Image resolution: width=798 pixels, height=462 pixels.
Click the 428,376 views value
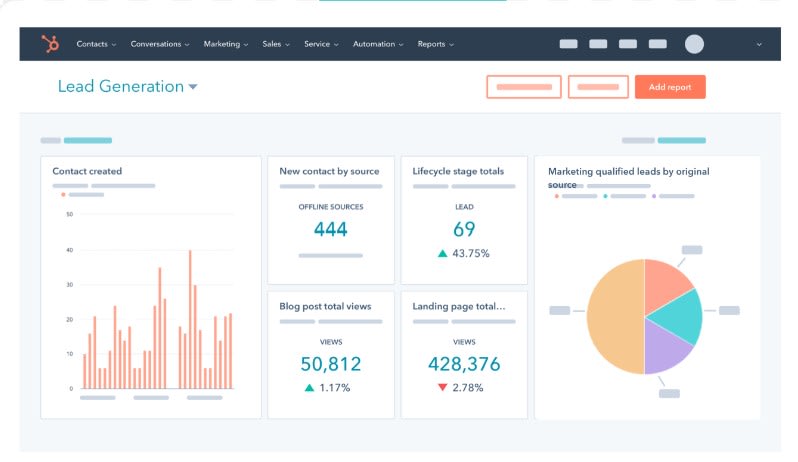(x=464, y=364)
